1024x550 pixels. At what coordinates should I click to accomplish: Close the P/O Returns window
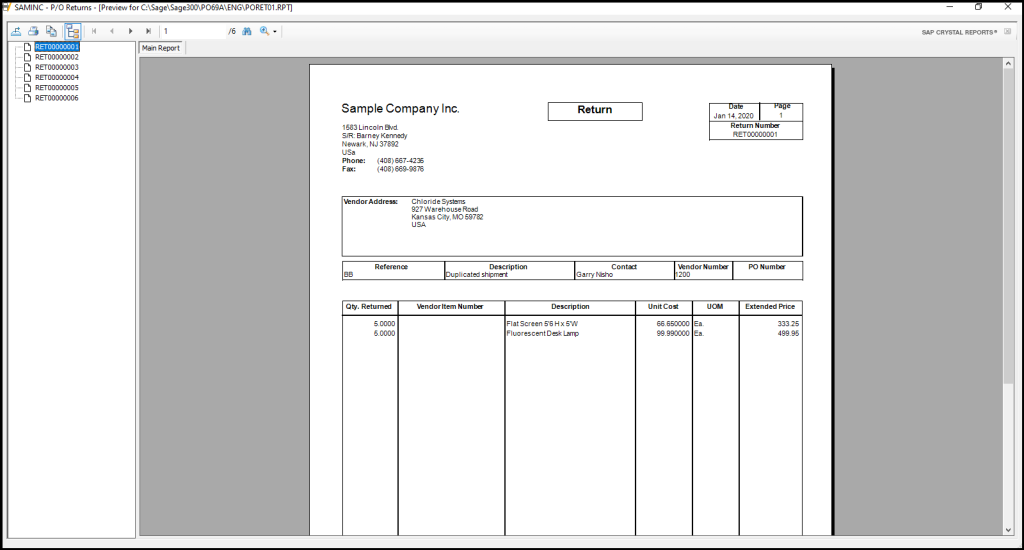pyautogui.click(x=1008, y=7)
